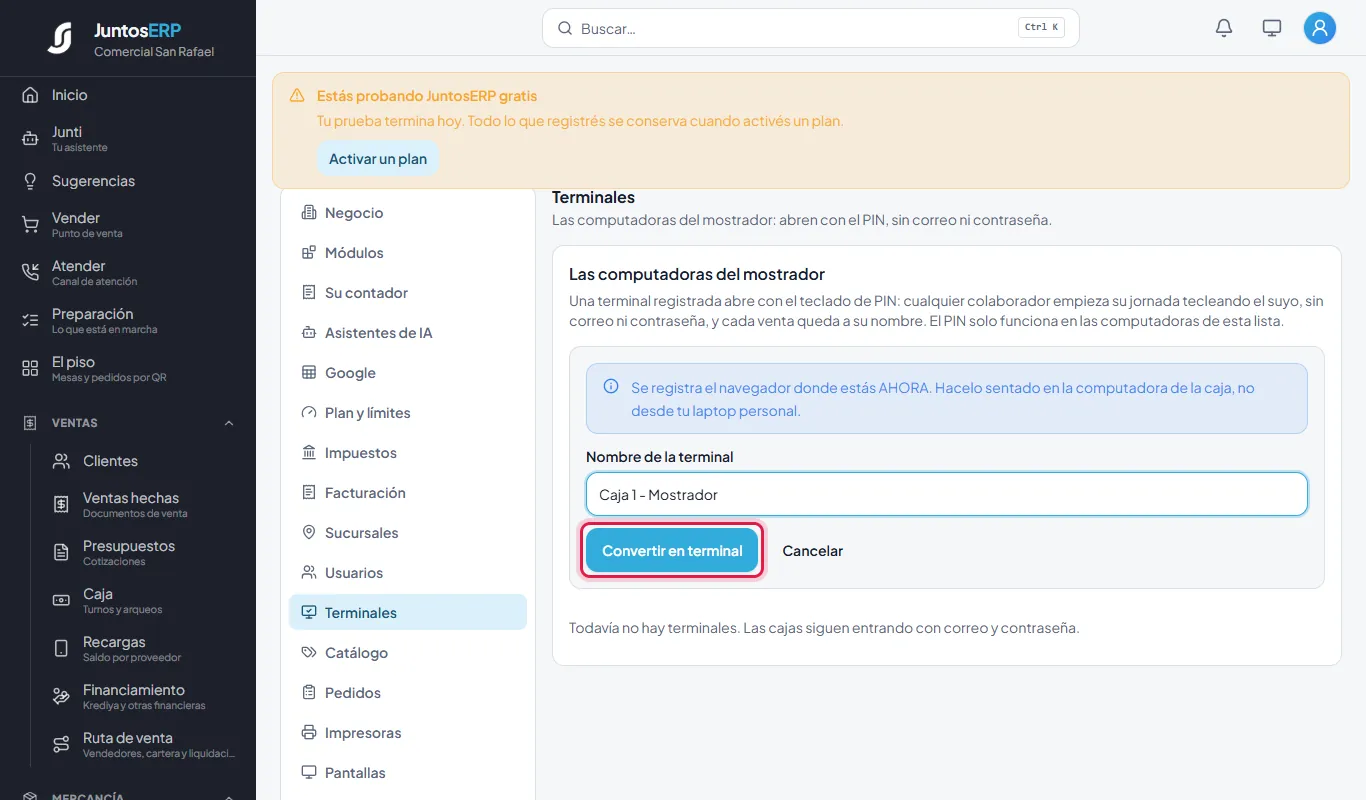Open the user profile avatar
The width and height of the screenshot is (1366, 800).
1320,28
